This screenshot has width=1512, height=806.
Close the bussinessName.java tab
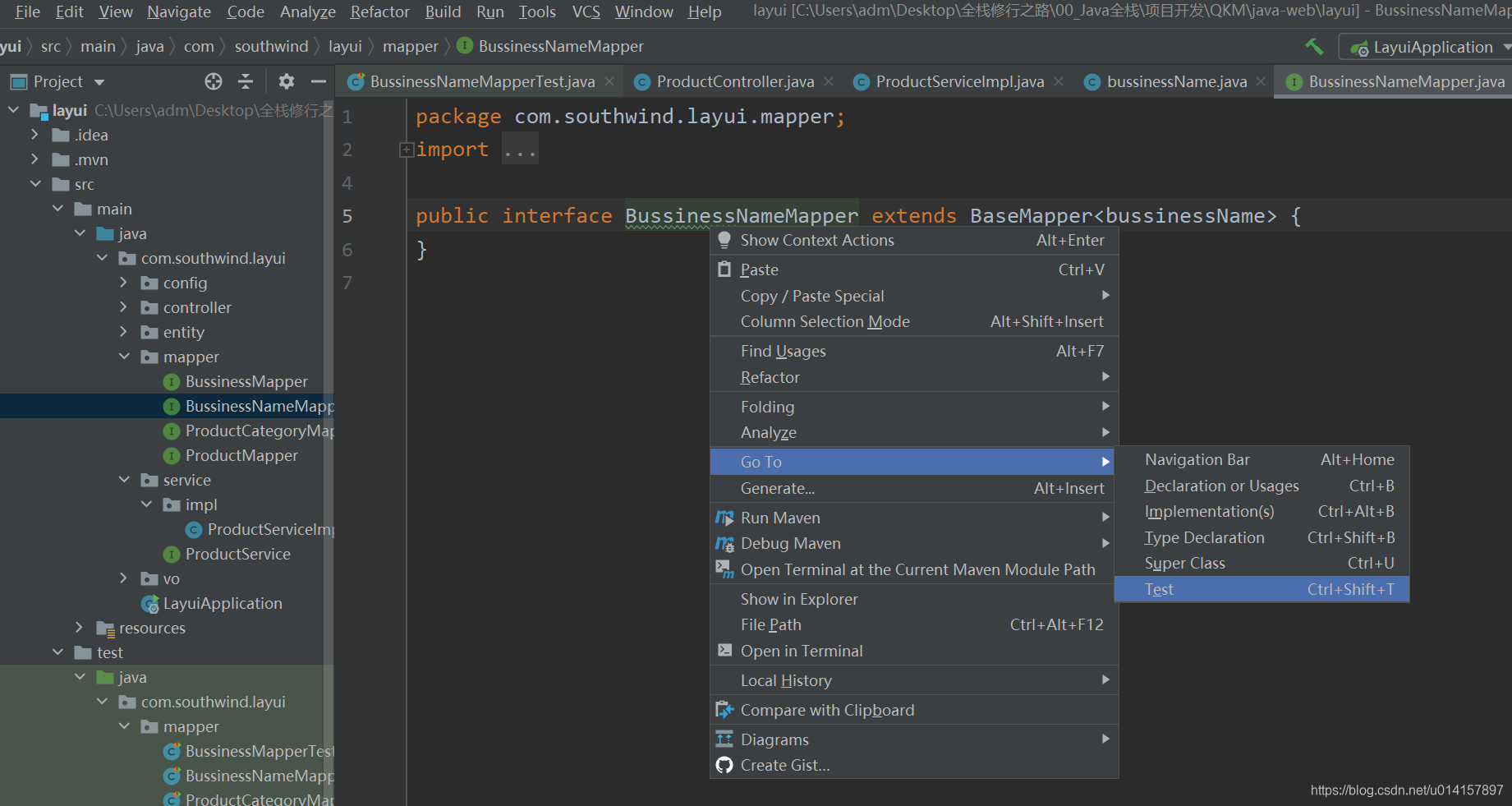click(x=1261, y=81)
